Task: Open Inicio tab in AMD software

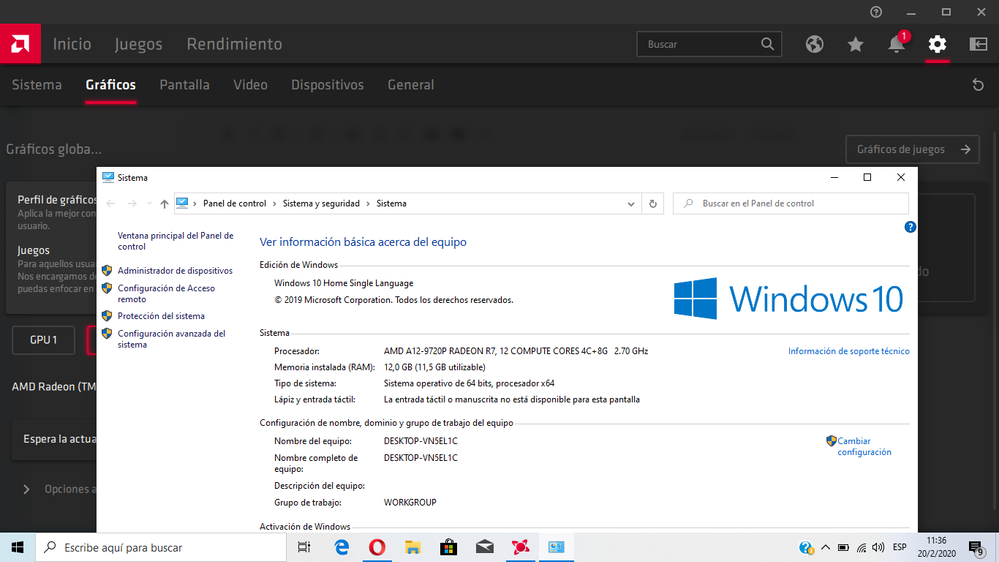Action: click(72, 44)
